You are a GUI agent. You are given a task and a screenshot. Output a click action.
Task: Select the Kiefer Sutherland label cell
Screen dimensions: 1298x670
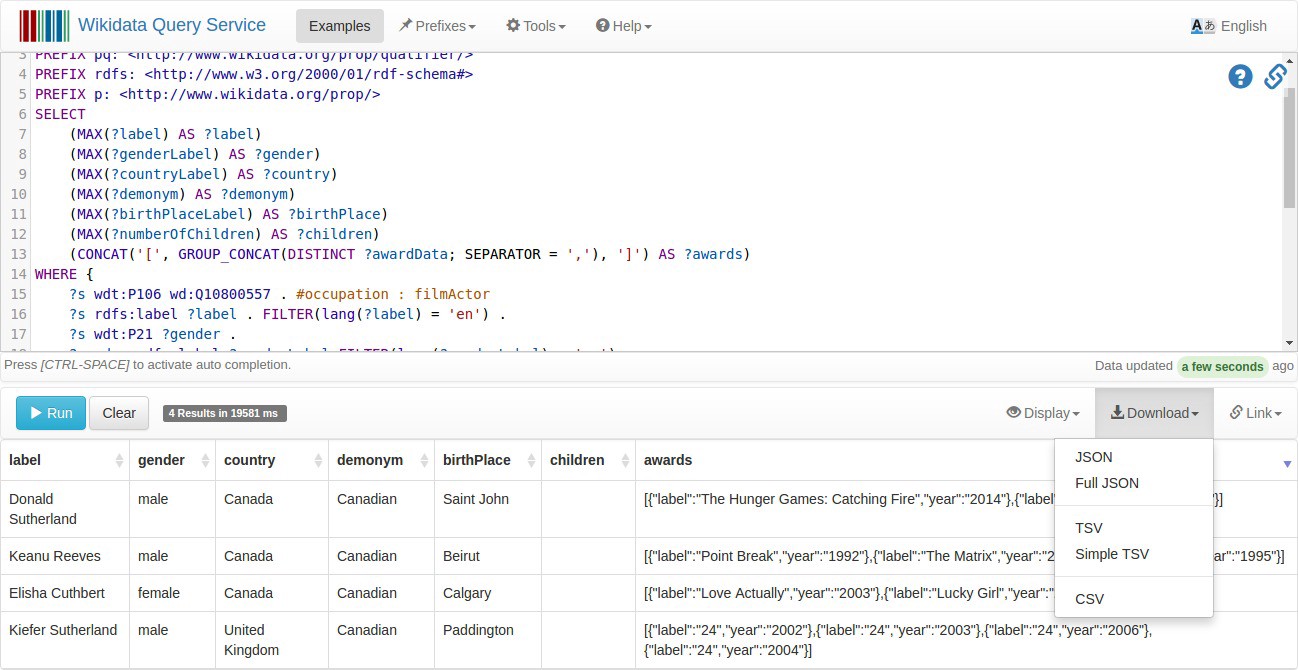pyautogui.click(x=65, y=640)
